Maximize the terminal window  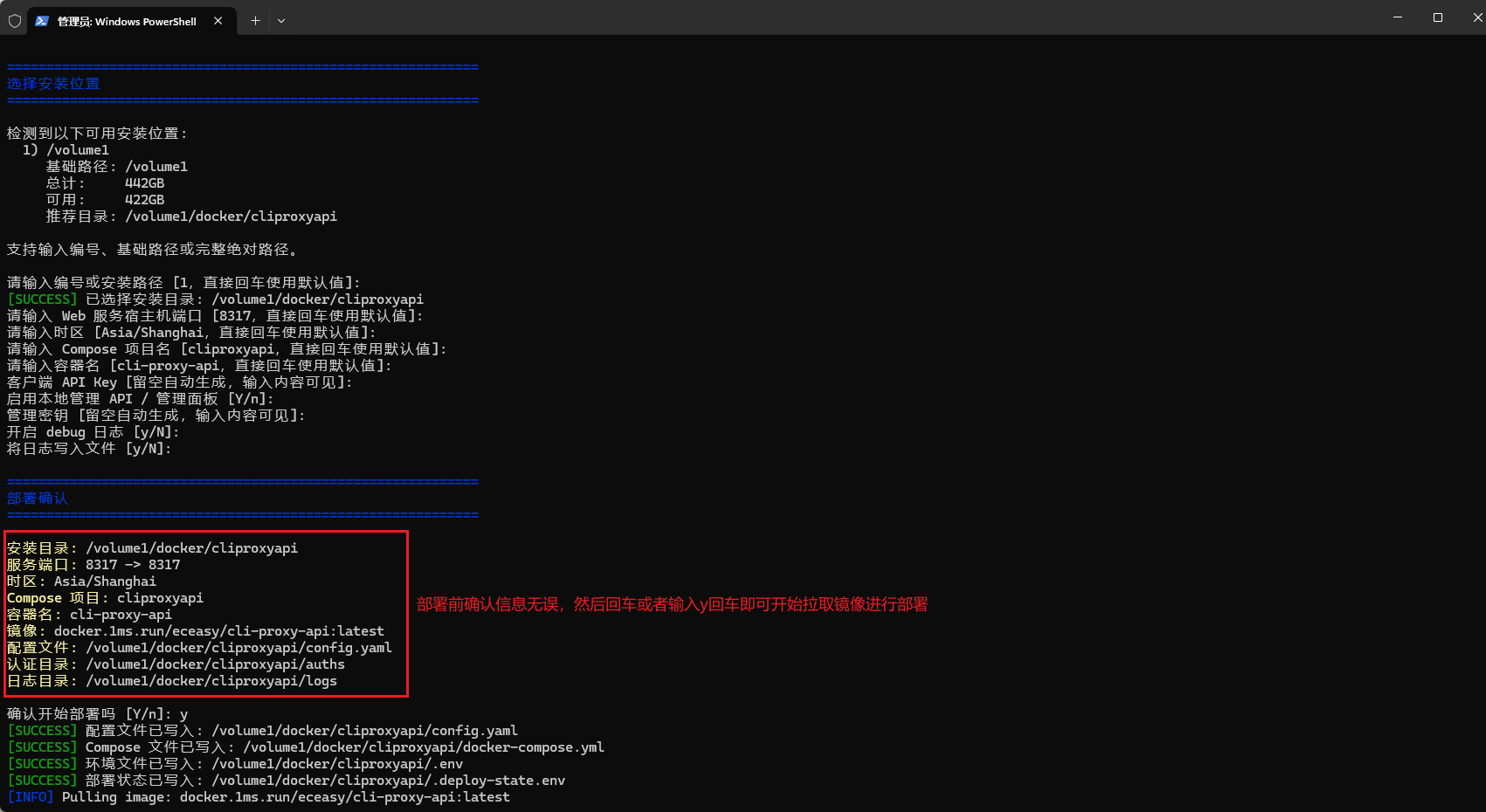pyautogui.click(x=1438, y=17)
